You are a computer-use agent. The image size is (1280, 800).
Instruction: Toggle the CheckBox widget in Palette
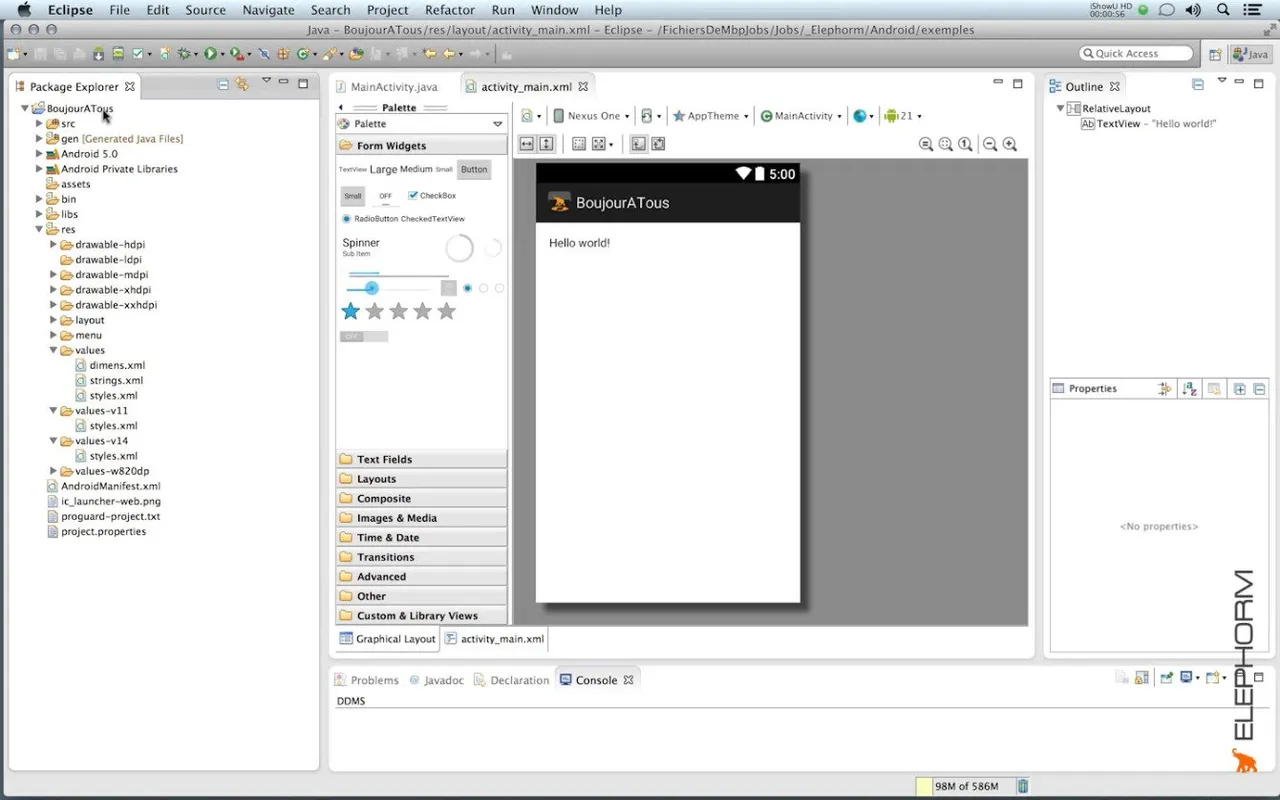[432, 196]
